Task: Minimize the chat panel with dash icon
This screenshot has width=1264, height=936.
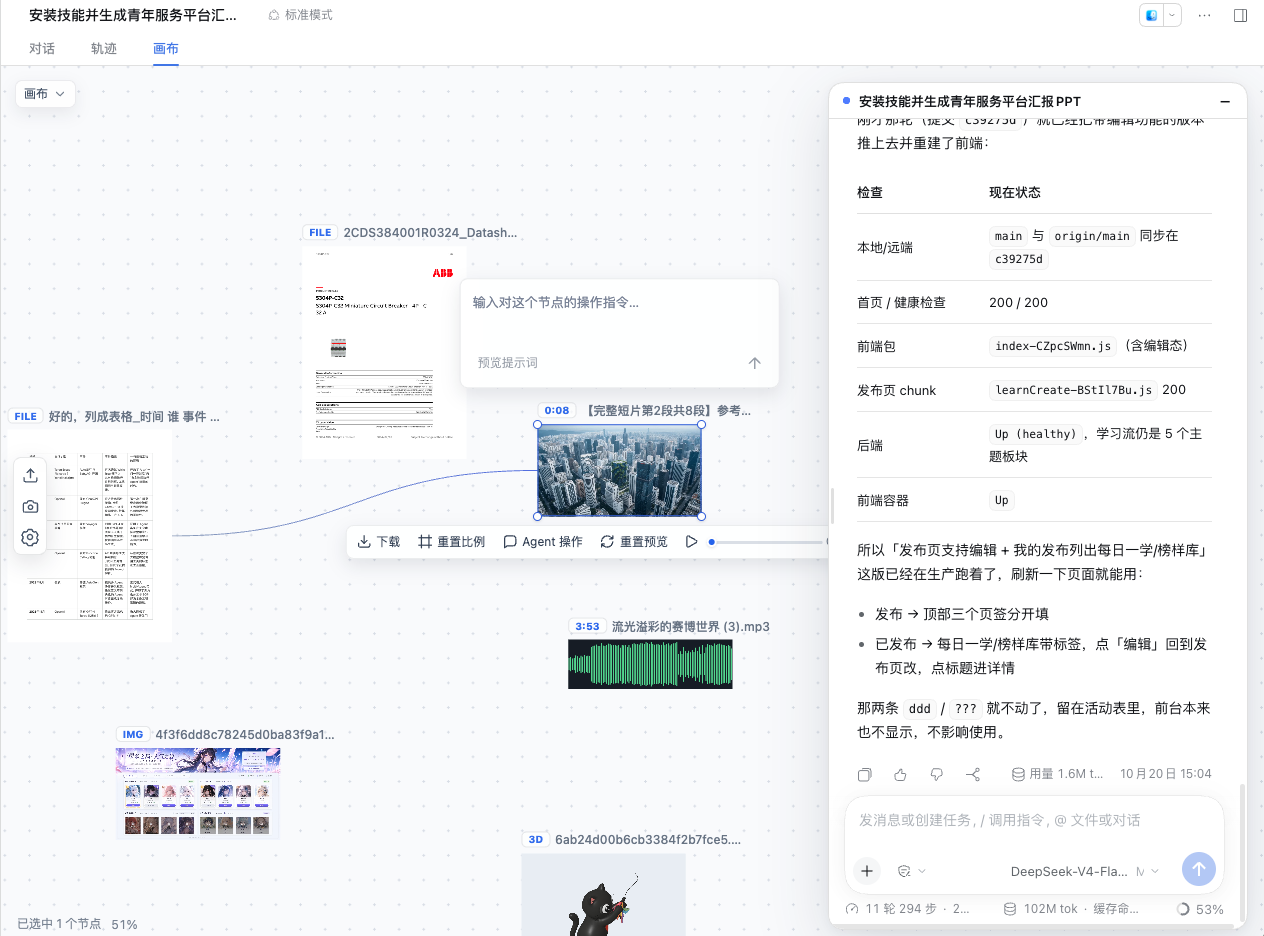Action: pyautogui.click(x=1225, y=101)
